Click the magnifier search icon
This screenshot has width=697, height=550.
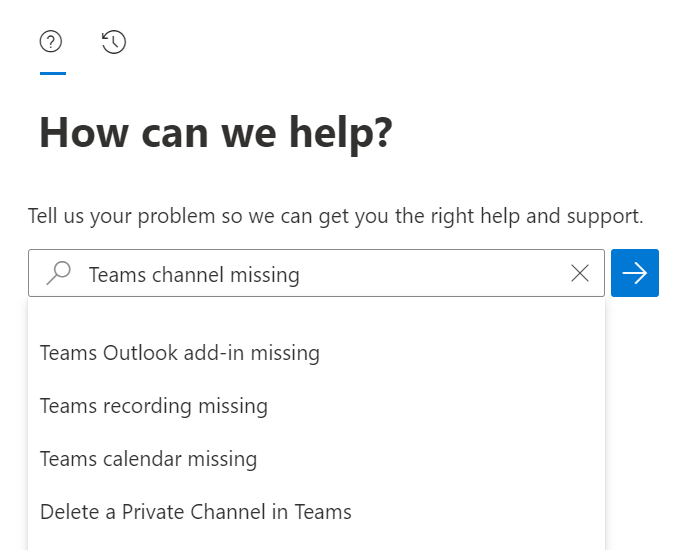(x=59, y=273)
